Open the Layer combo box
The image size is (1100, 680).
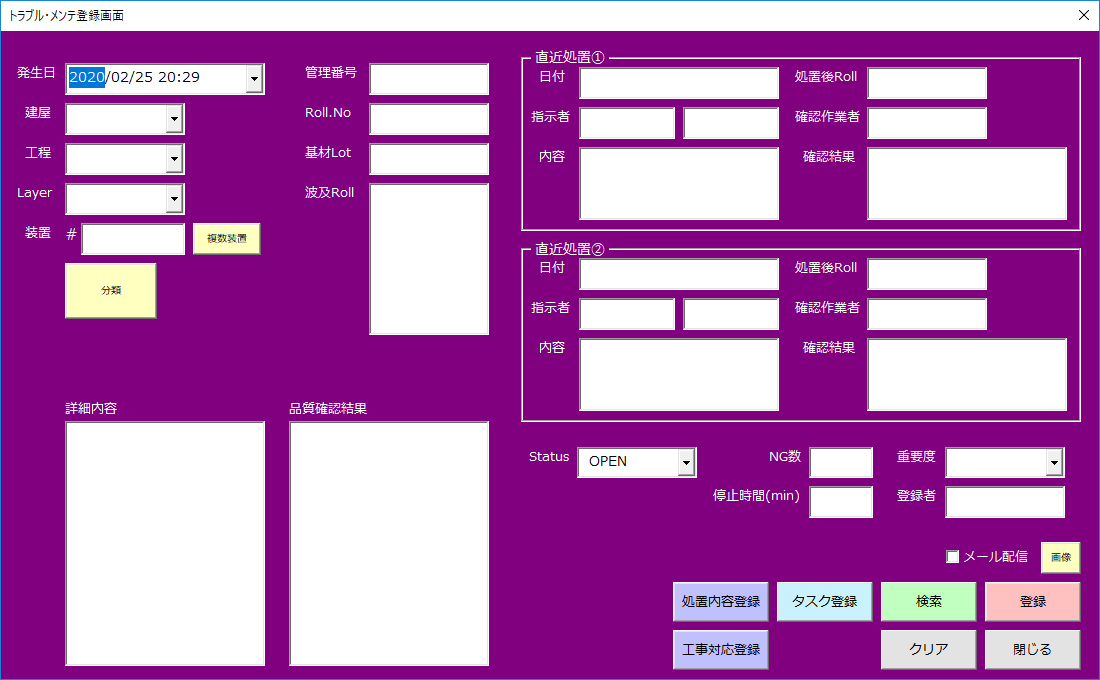174,199
